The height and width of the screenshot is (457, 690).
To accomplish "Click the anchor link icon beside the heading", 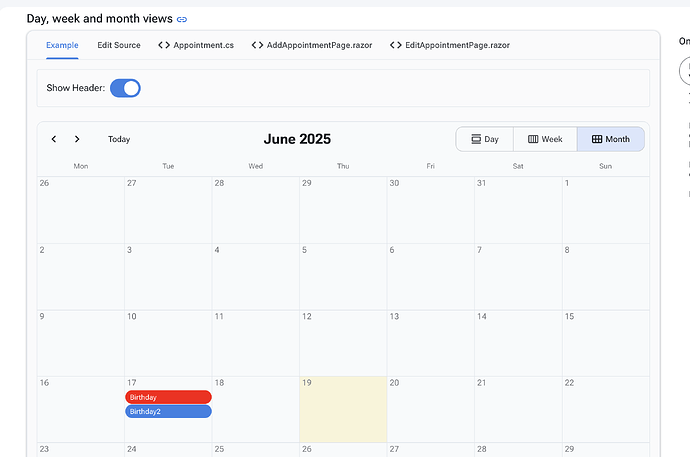I will (x=182, y=19).
